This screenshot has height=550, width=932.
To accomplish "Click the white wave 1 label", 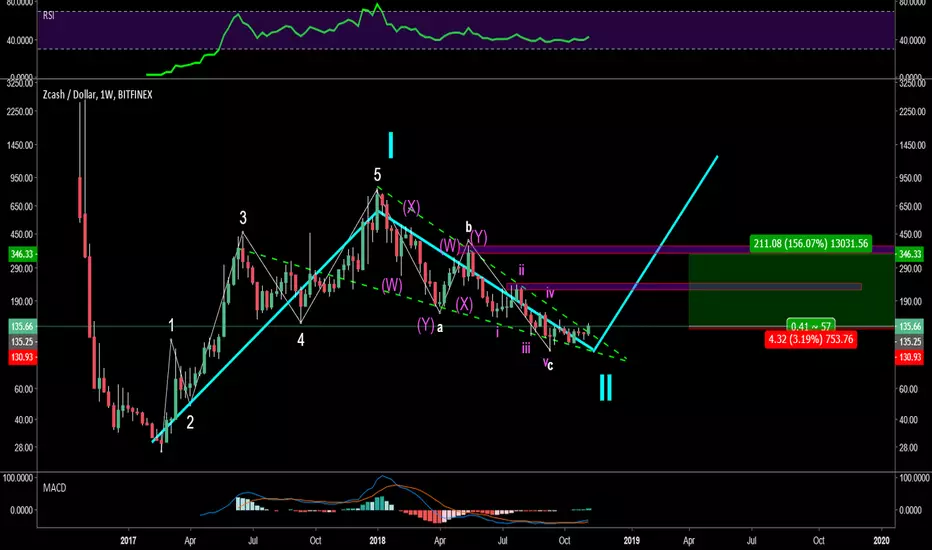I will [172, 325].
